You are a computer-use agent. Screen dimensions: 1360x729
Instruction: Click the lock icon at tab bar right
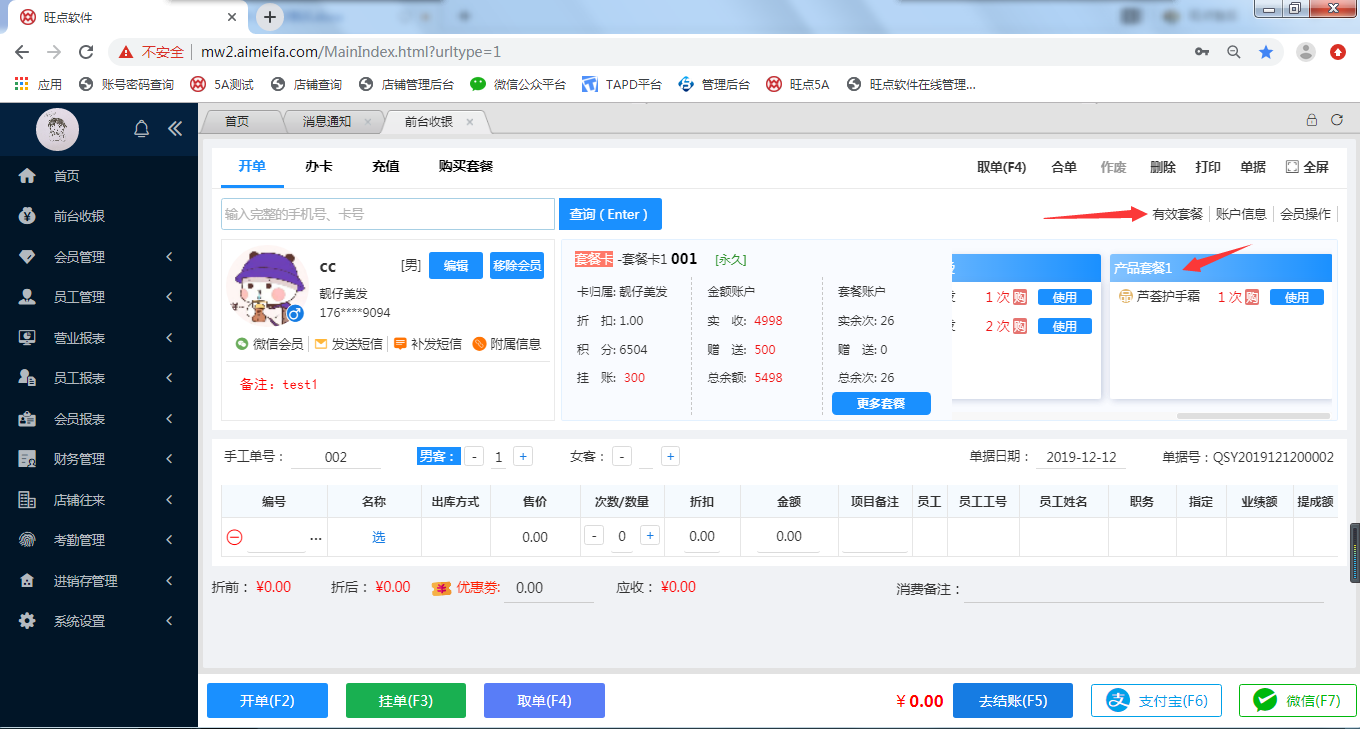click(1311, 120)
